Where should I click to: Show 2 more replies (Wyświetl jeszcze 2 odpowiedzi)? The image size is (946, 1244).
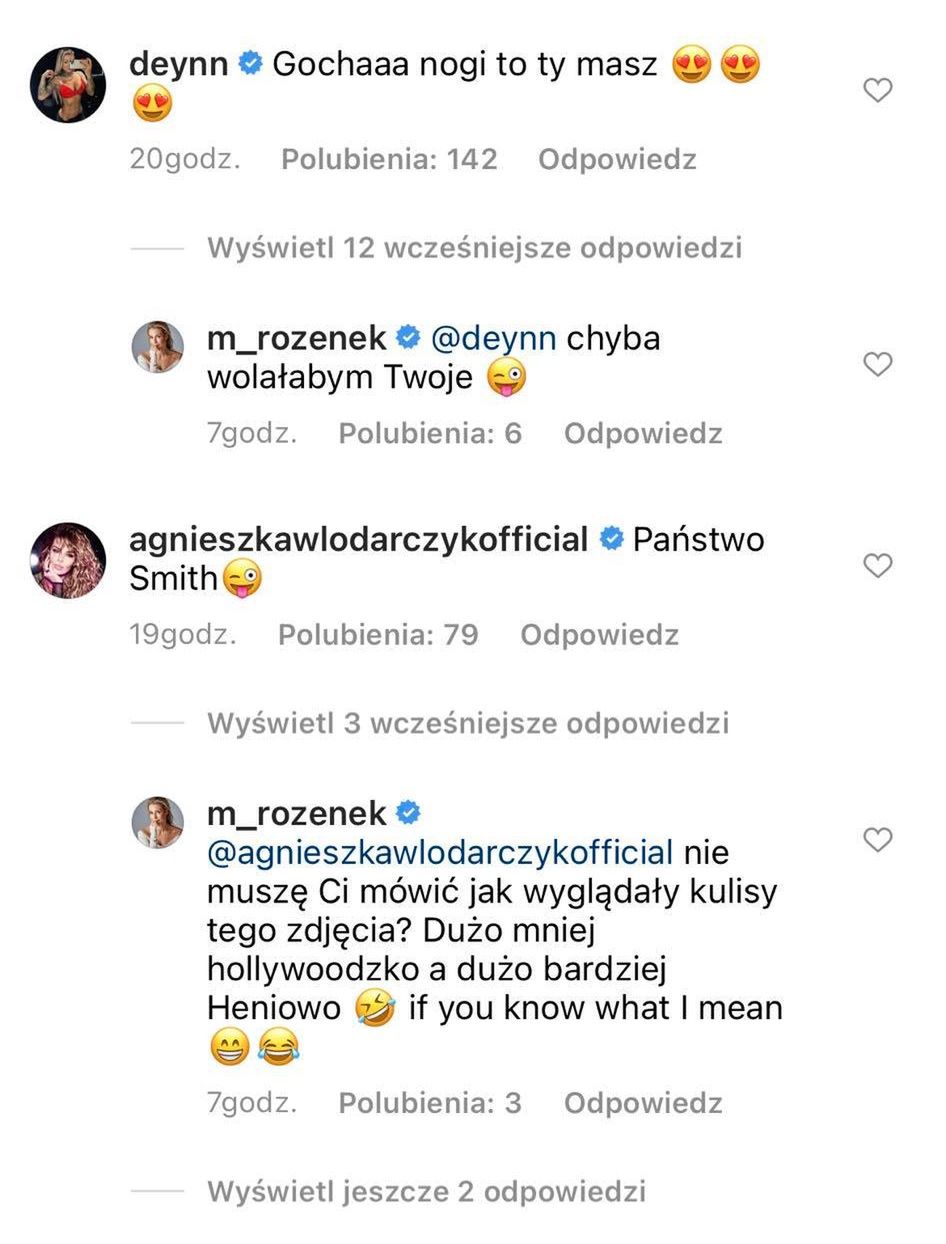click(426, 1191)
